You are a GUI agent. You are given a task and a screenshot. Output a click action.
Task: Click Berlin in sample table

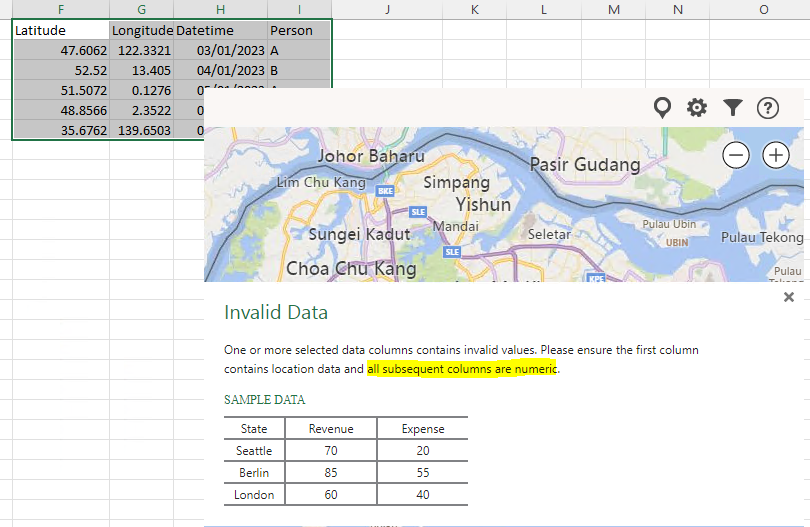tap(254, 473)
